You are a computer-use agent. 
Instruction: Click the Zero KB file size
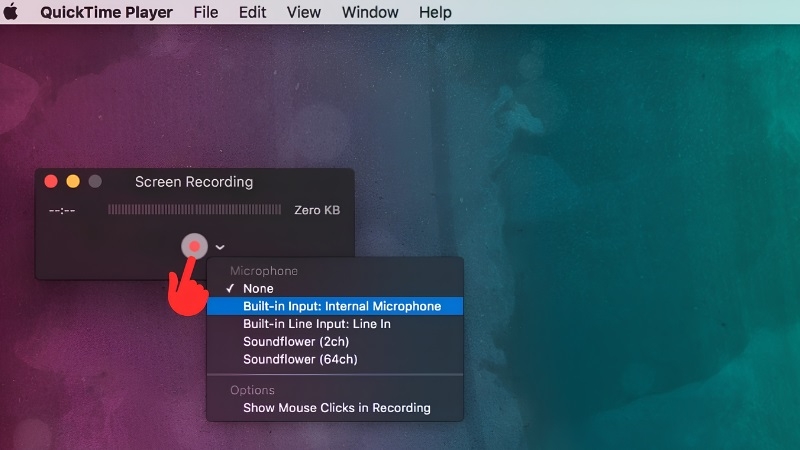pos(317,210)
